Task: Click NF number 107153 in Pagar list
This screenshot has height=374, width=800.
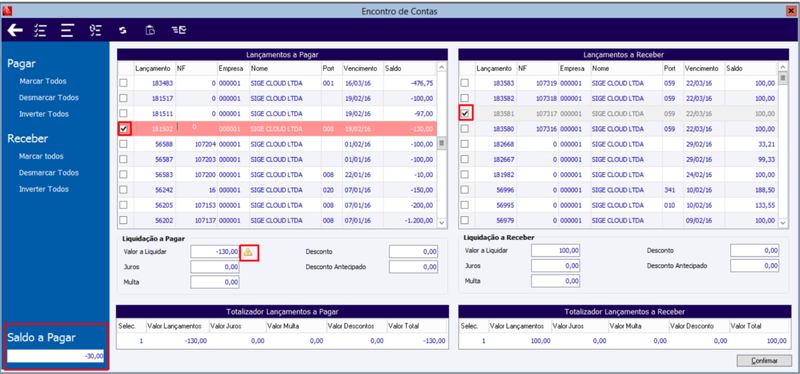Action: pos(205,206)
